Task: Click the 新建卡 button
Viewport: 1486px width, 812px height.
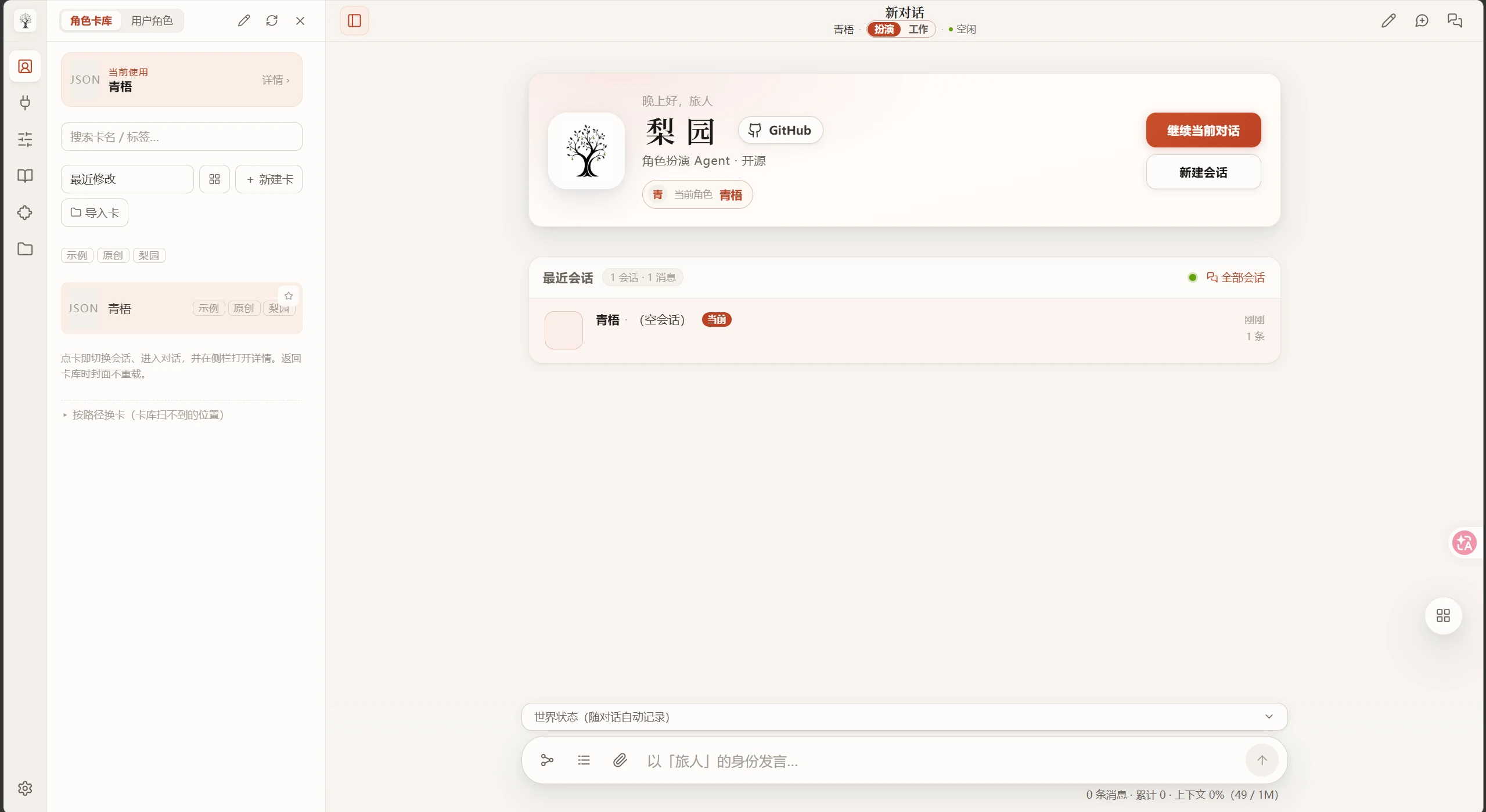Action: [x=269, y=179]
